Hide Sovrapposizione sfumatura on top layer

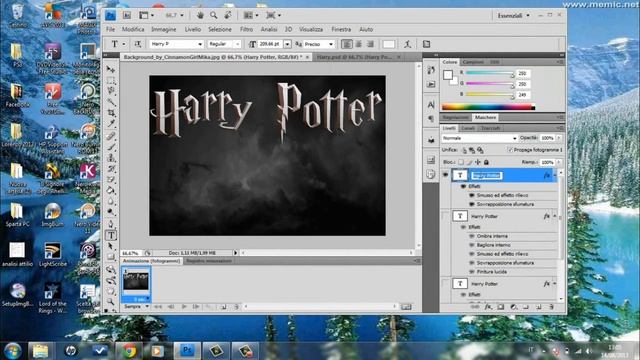point(472,204)
